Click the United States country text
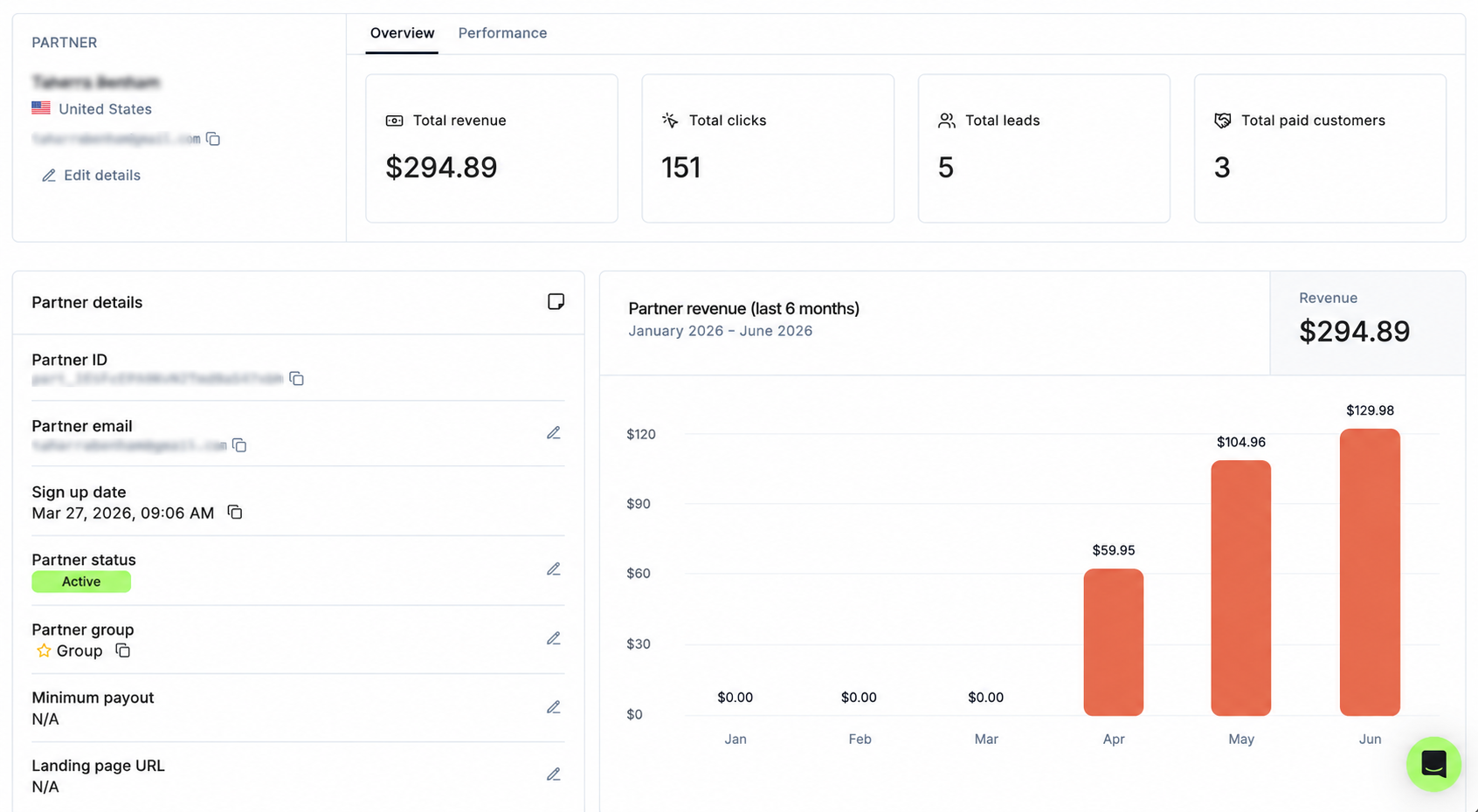Viewport: 1478px width, 812px height. 106,109
